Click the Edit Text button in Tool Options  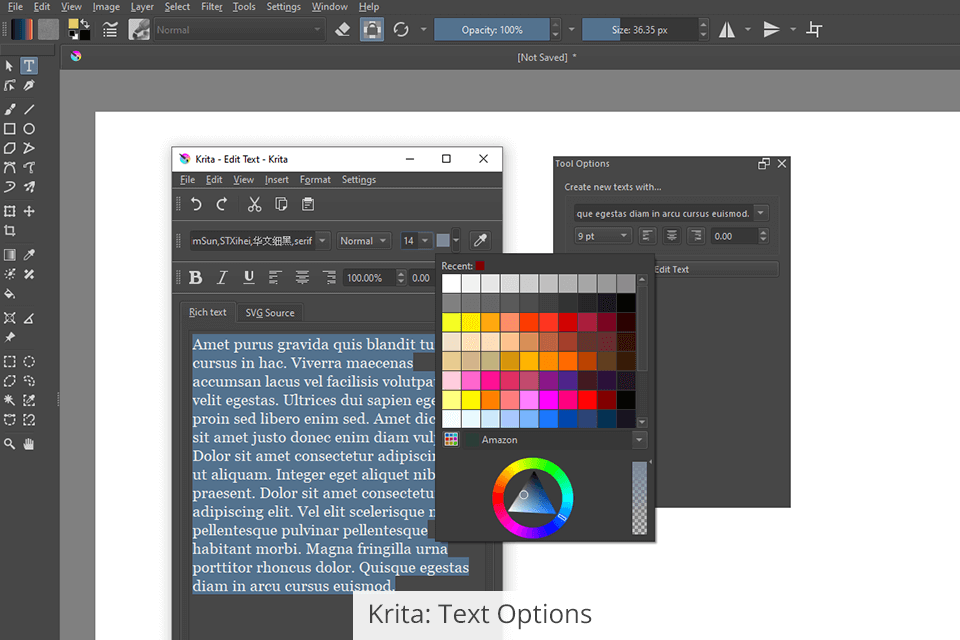click(x=671, y=269)
